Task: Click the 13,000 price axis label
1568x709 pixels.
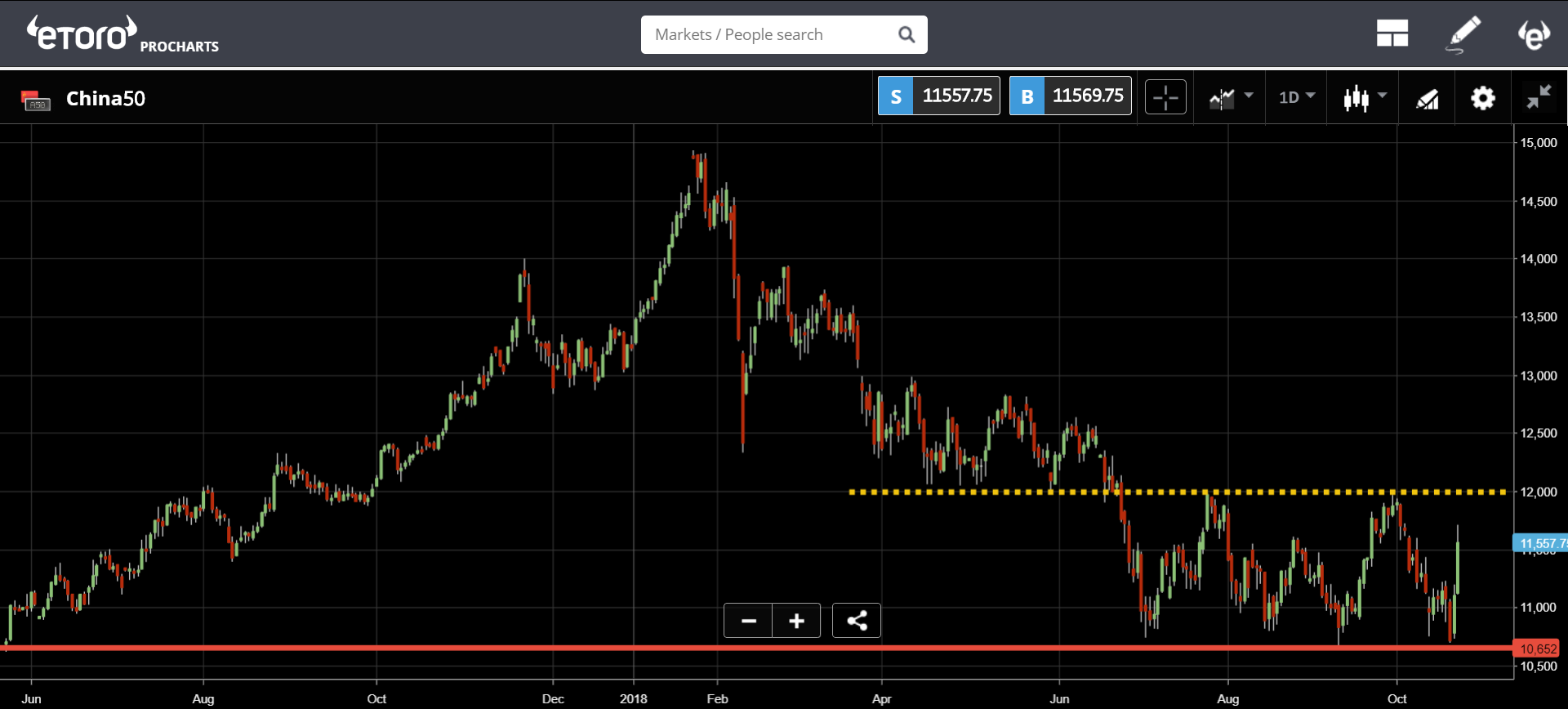Action: (1539, 376)
